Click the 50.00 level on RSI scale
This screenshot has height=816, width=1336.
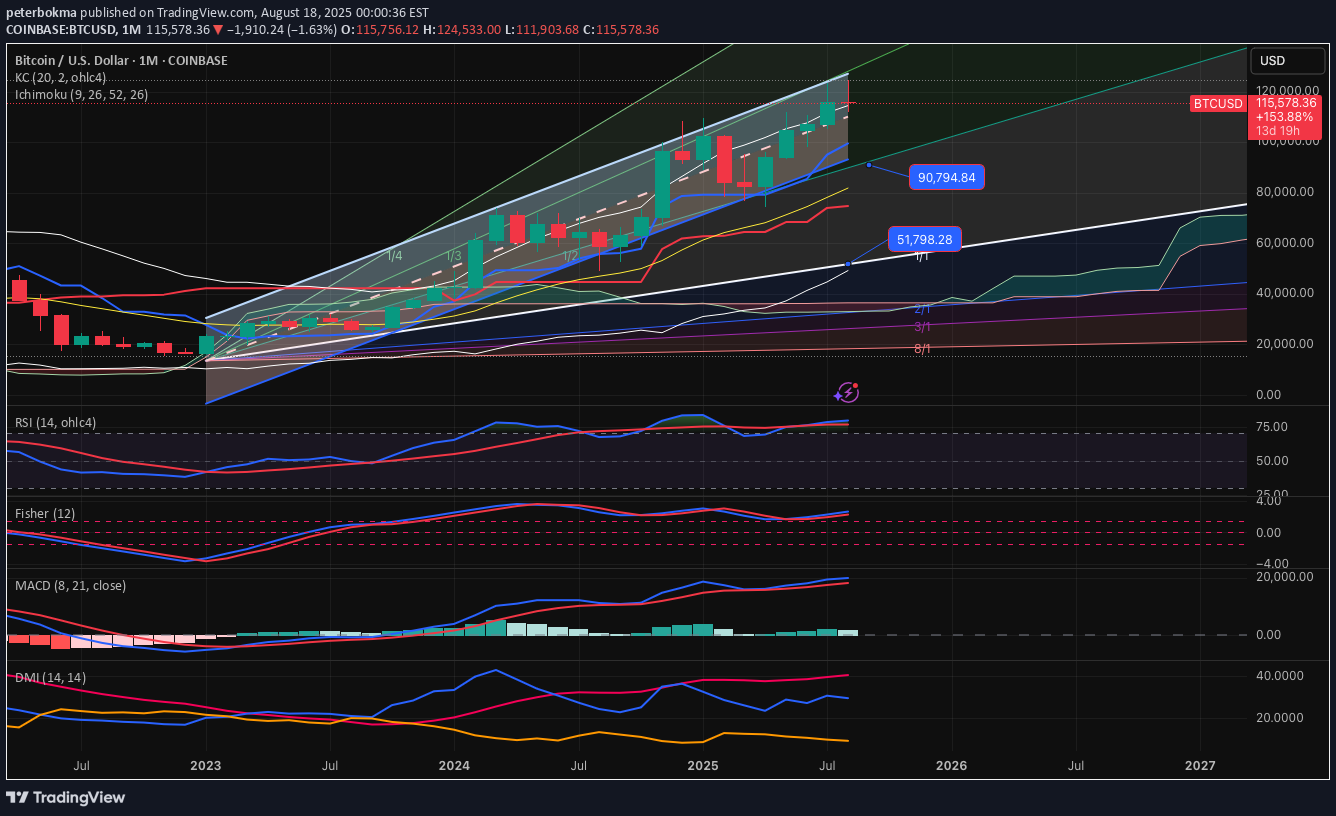[x=1272, y=461]
